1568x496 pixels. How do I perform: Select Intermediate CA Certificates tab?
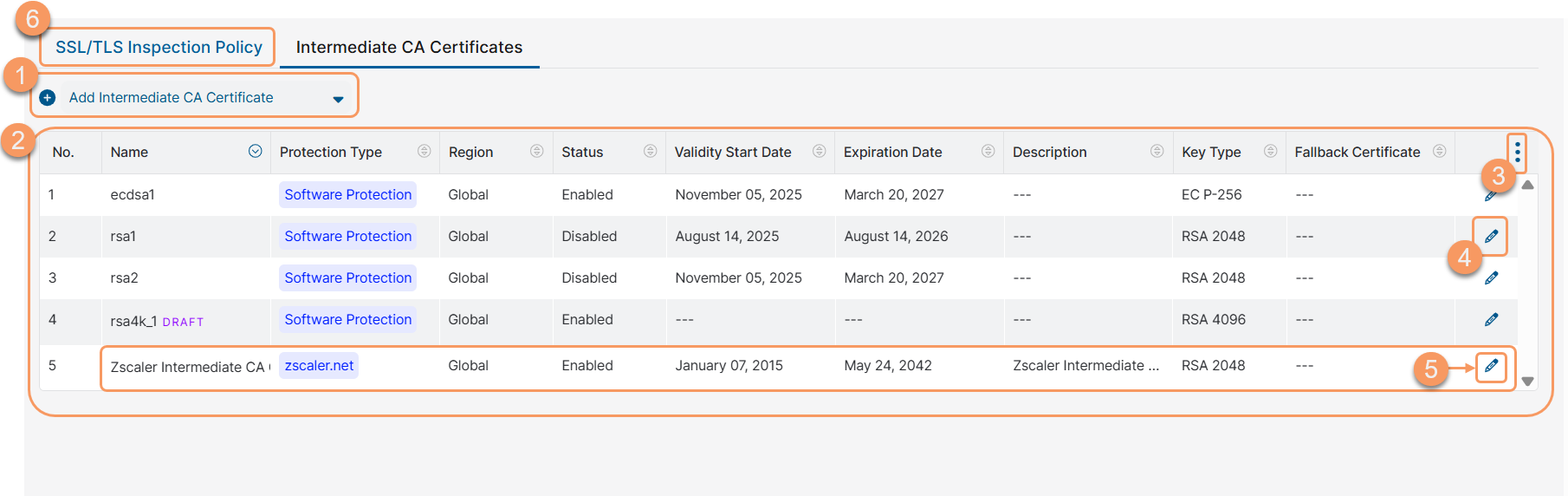pyautogui.click(x=409, y=47)
